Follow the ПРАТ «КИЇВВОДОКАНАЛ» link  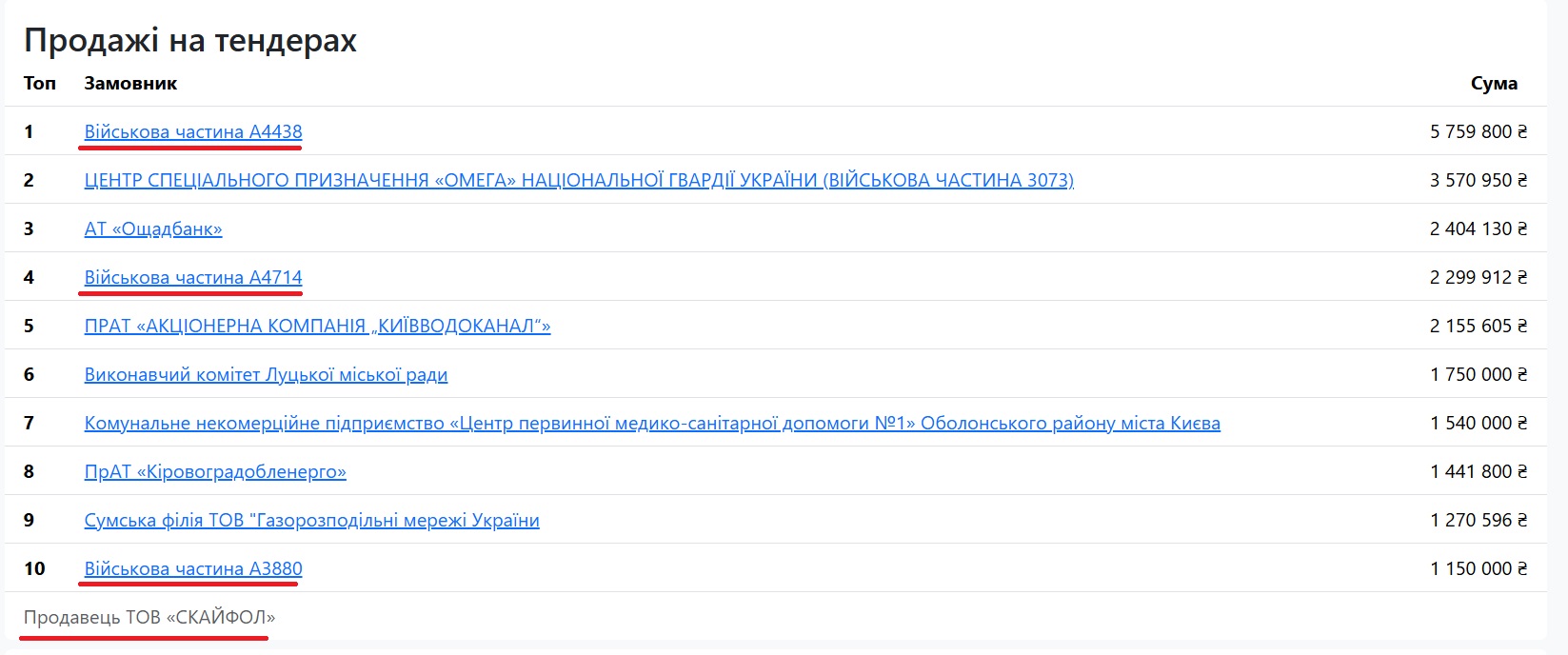point(318,326)
